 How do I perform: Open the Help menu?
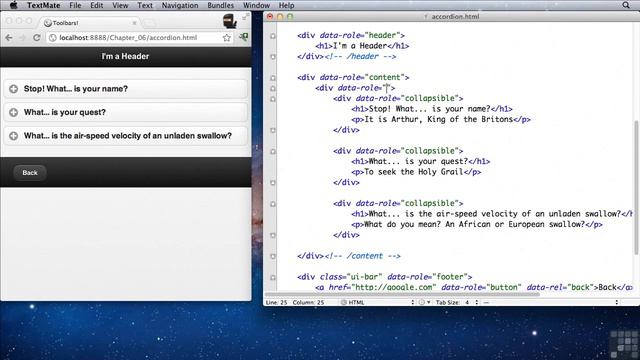287,5
